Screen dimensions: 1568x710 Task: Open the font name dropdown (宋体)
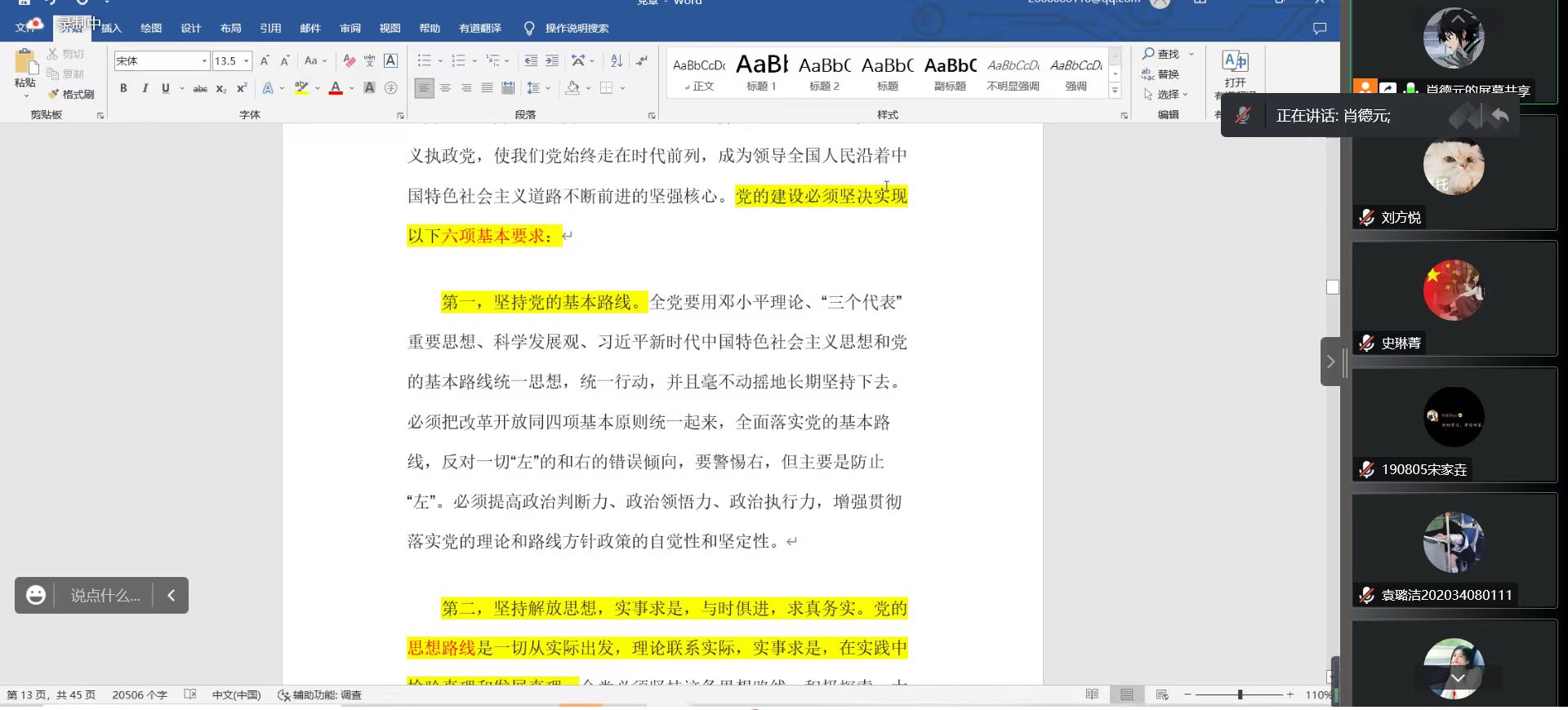(x=204, y=61)
